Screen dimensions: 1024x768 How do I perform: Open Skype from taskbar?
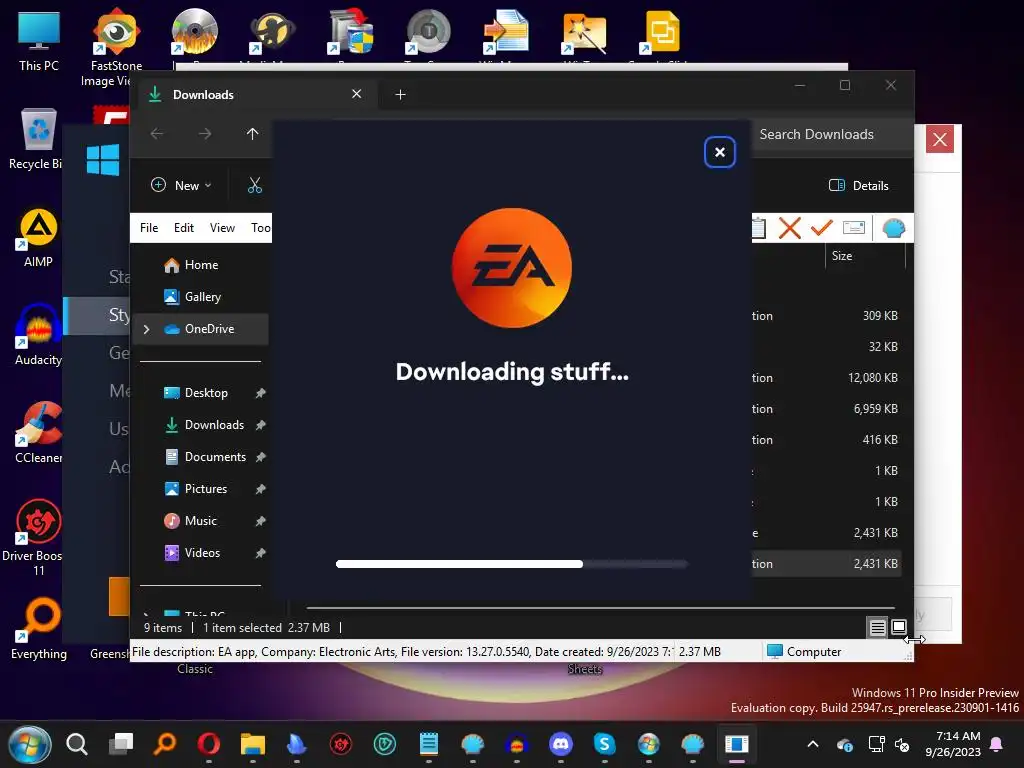coord(604,744)
